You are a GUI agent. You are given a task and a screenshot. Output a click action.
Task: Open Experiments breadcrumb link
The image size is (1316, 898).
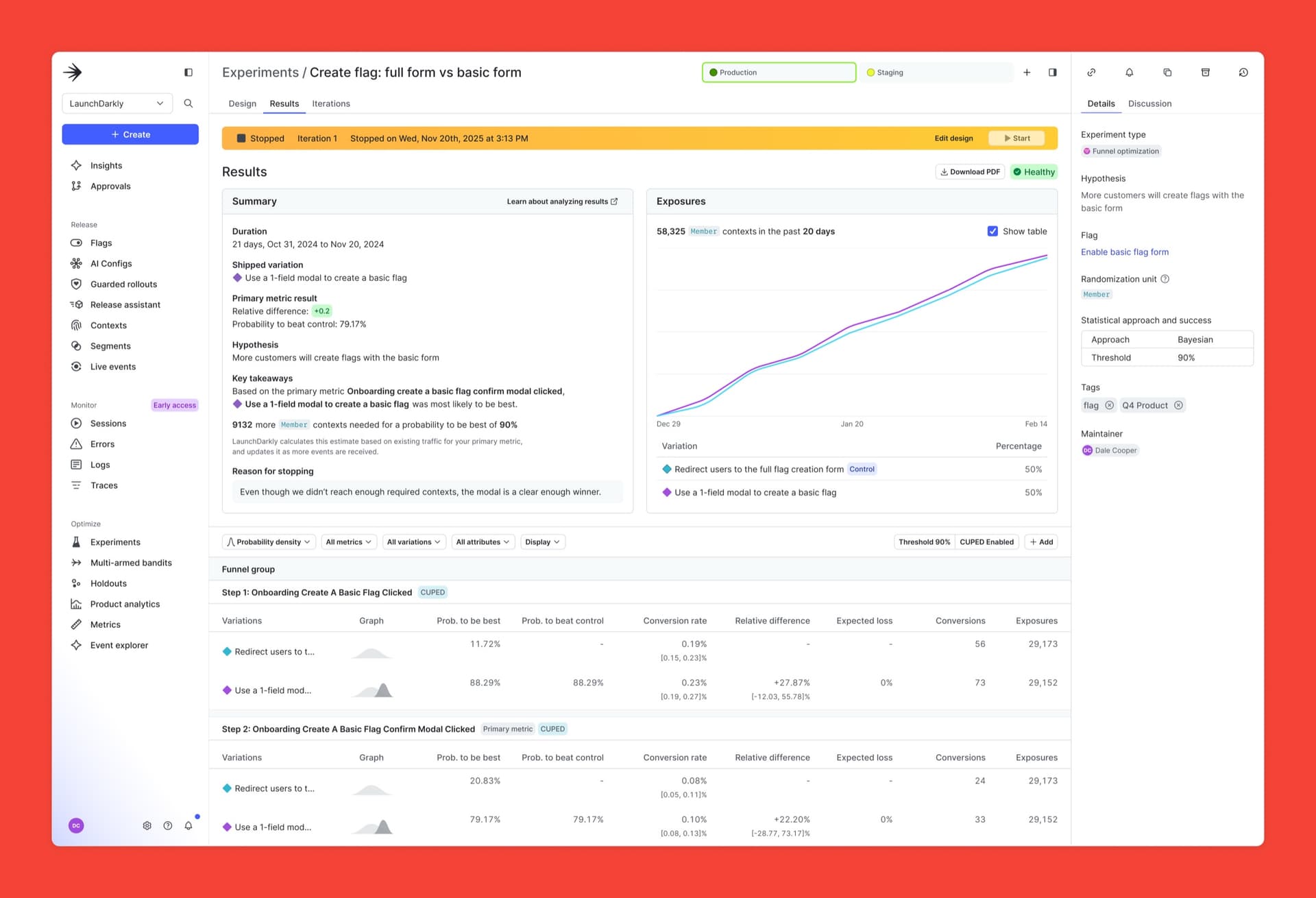click(260, 72)
